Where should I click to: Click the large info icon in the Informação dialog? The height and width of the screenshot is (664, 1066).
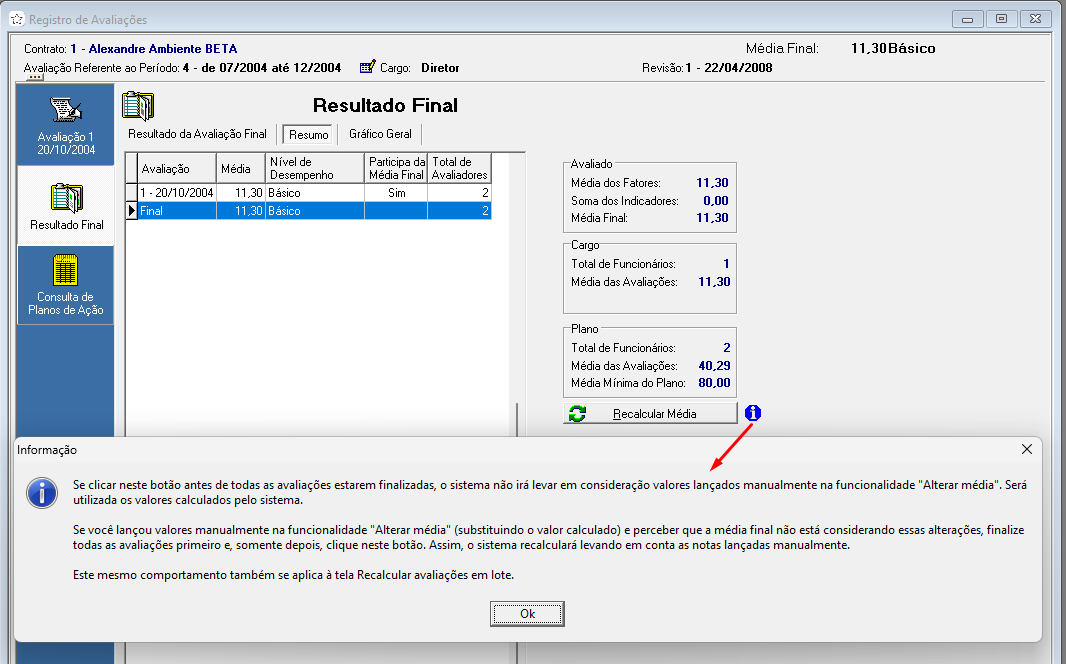[x=41, y=492]
